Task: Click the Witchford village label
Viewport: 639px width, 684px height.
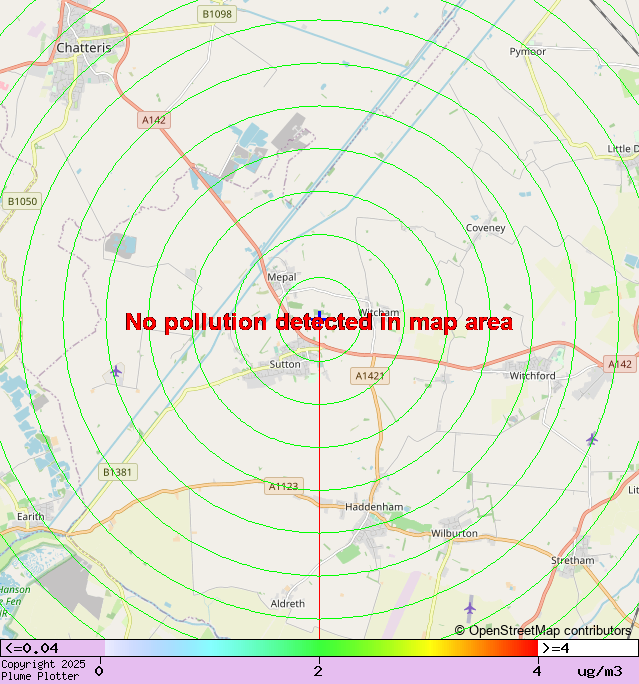Action: click(533, 376)
